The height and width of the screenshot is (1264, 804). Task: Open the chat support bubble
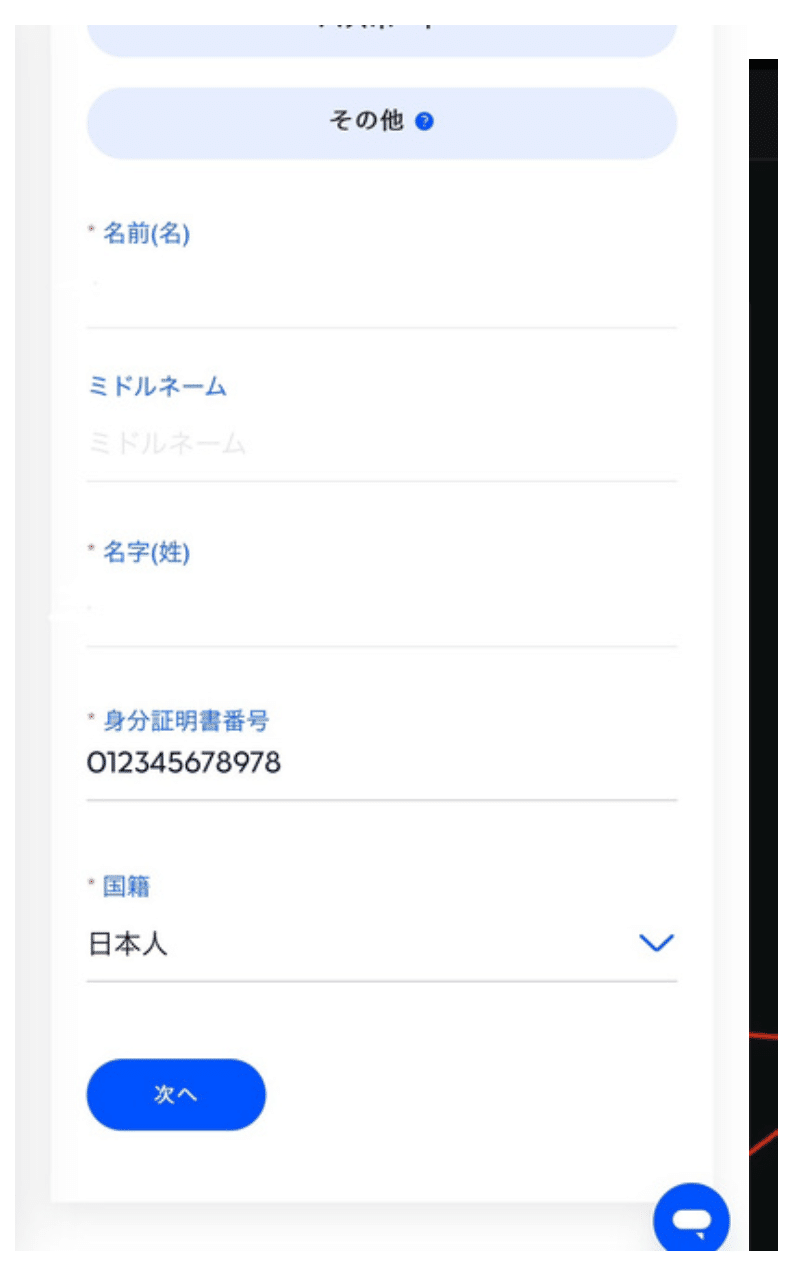pyautogui.click(x=691, y=1219)
